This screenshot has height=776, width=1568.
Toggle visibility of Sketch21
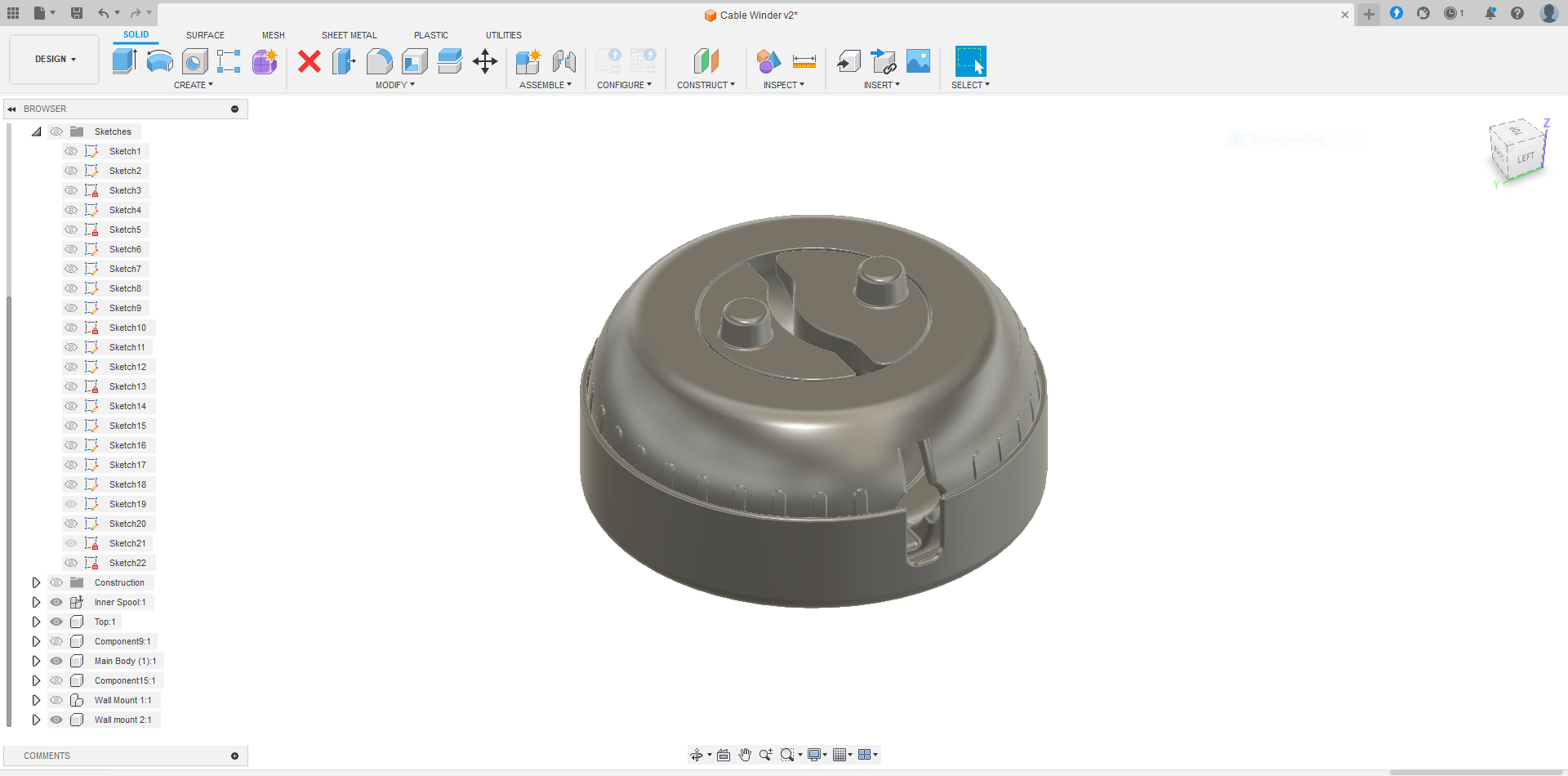71,543
